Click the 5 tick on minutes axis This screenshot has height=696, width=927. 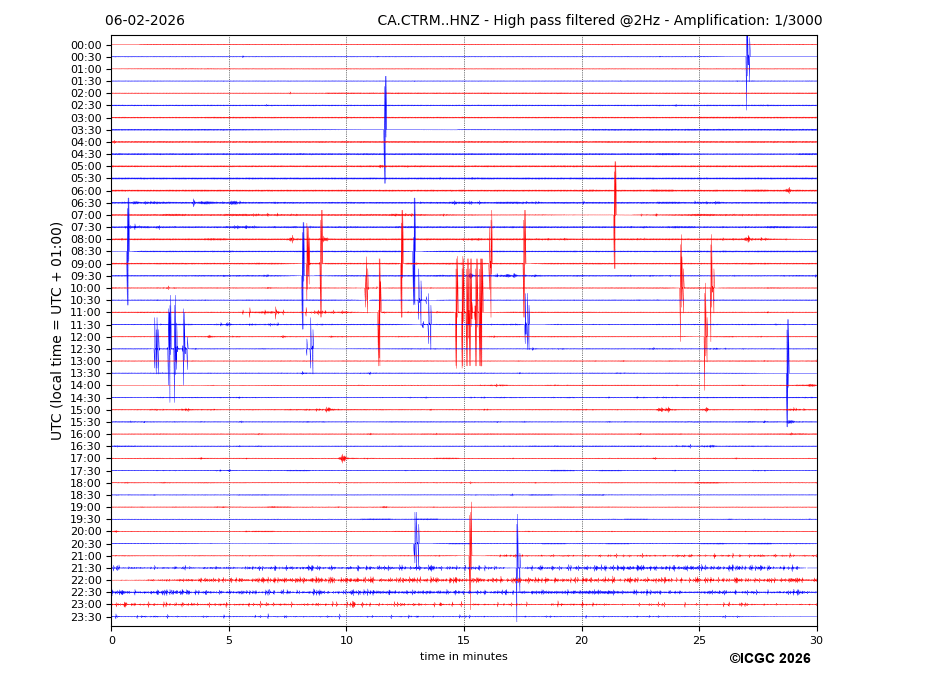(229, 640)
